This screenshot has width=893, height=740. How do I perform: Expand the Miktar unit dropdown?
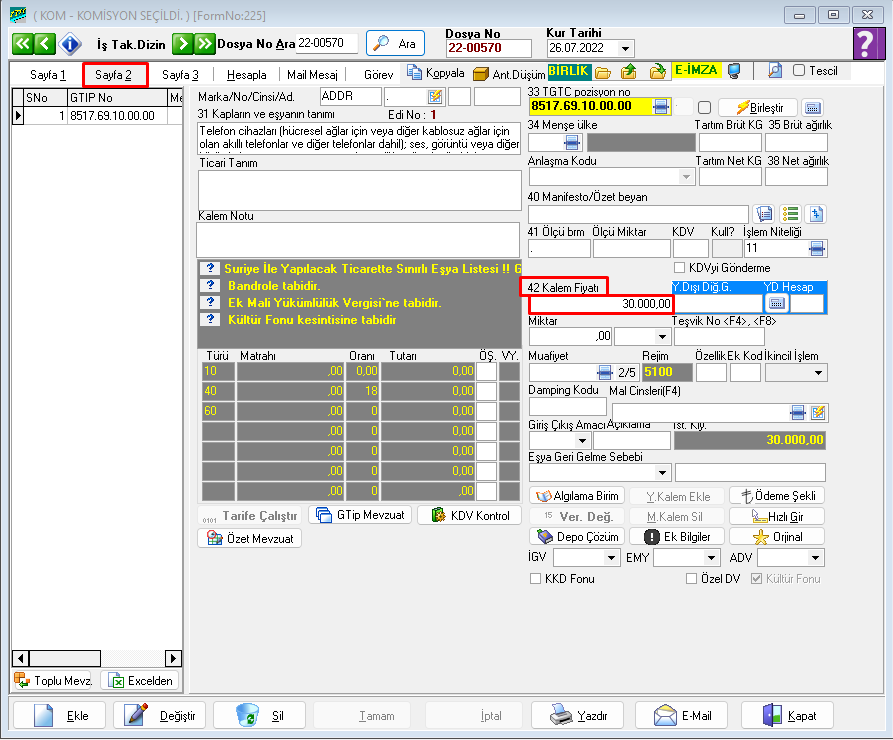click(x=662, y=336)
